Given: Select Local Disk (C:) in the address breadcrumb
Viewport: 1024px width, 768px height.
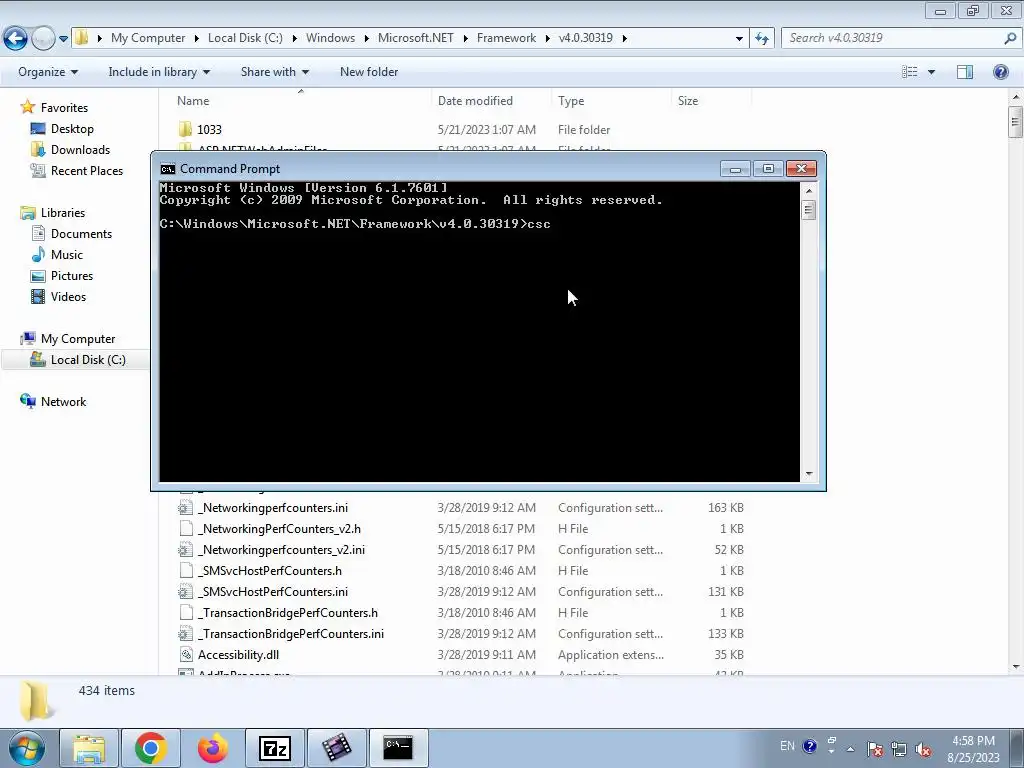Looking at the screenshot, I should coord(245,38).
